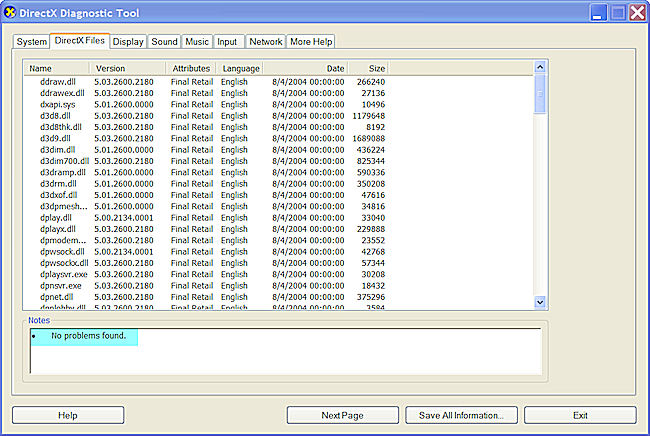Sort by the Language column header
This screenshot has height=436, width=650.
240,68
